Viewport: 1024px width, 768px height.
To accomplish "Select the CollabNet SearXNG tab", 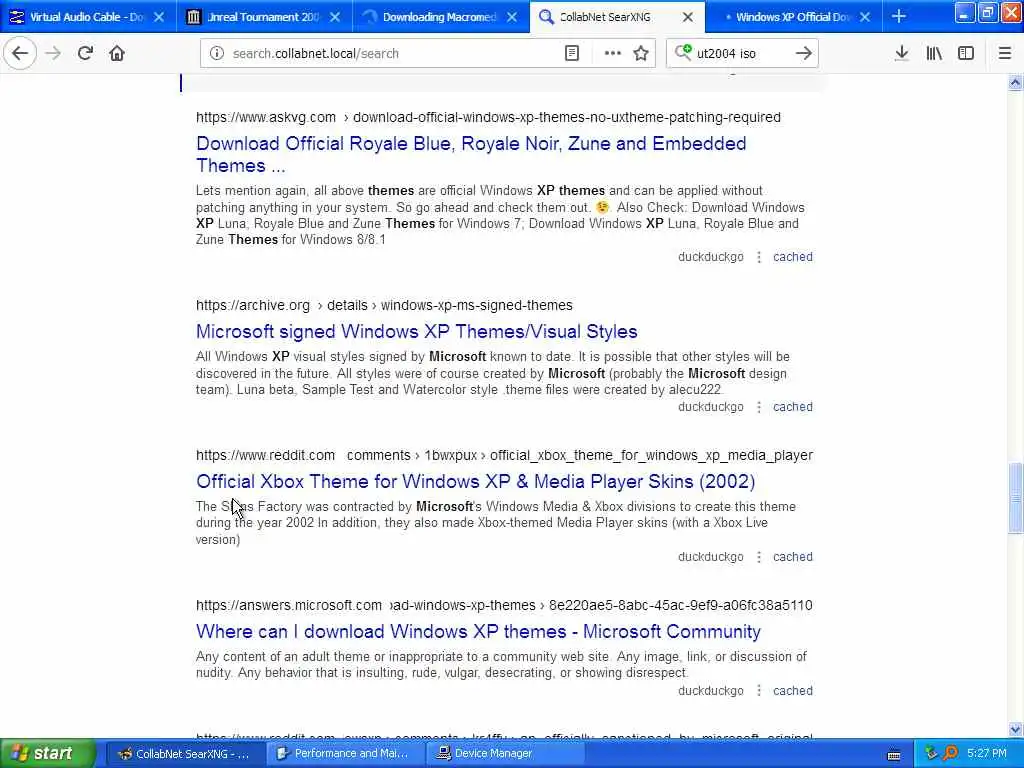I will point(617,17).
